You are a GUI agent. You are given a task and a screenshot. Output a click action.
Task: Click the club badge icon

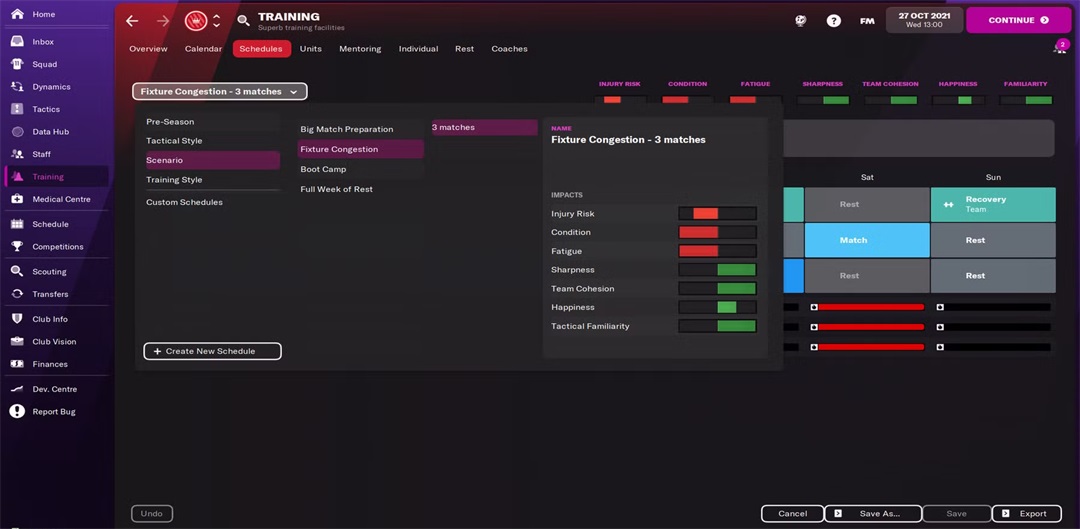click(x=196, y=21)
